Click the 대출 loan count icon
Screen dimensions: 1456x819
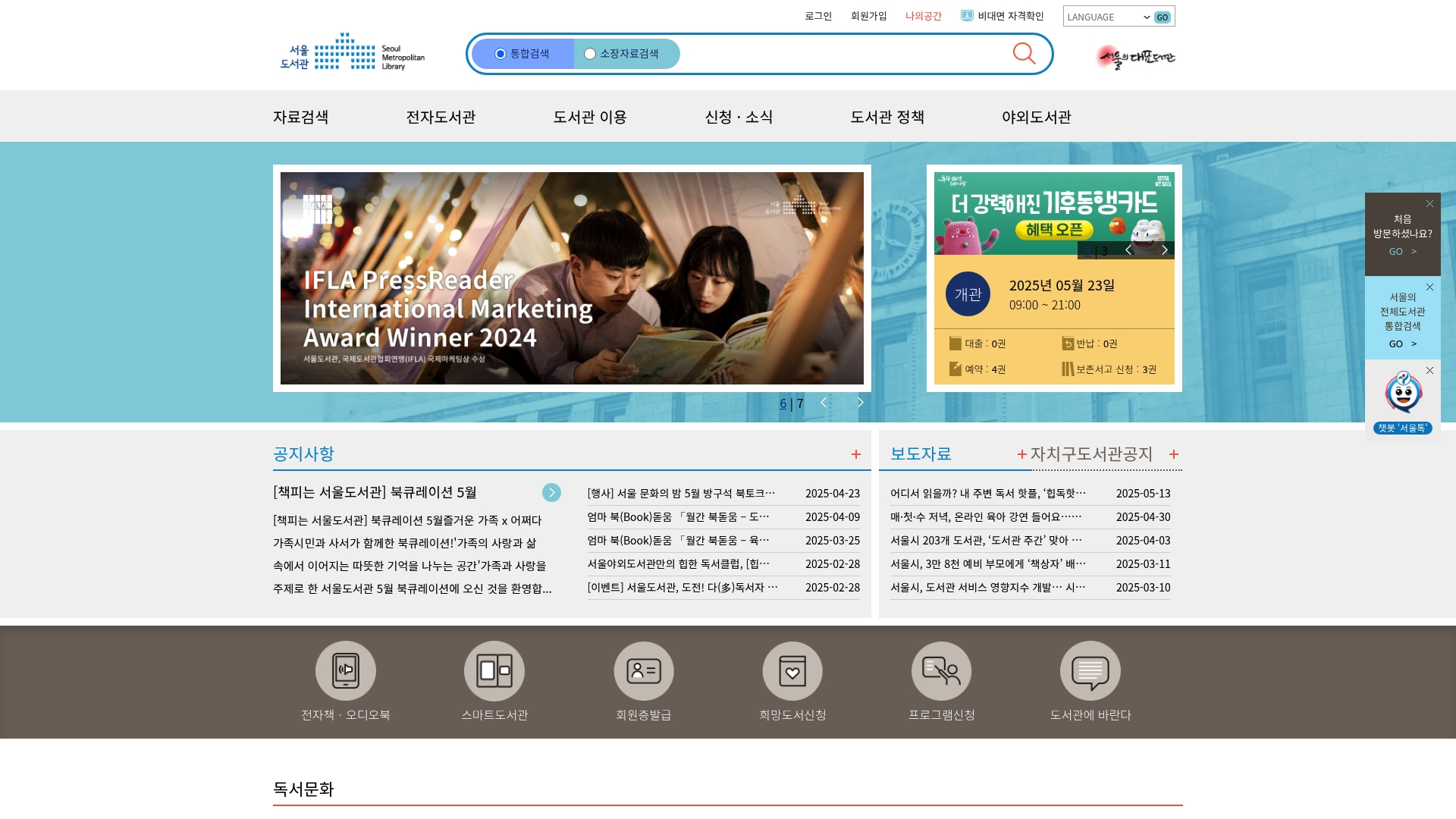click(x=955, y=344)
